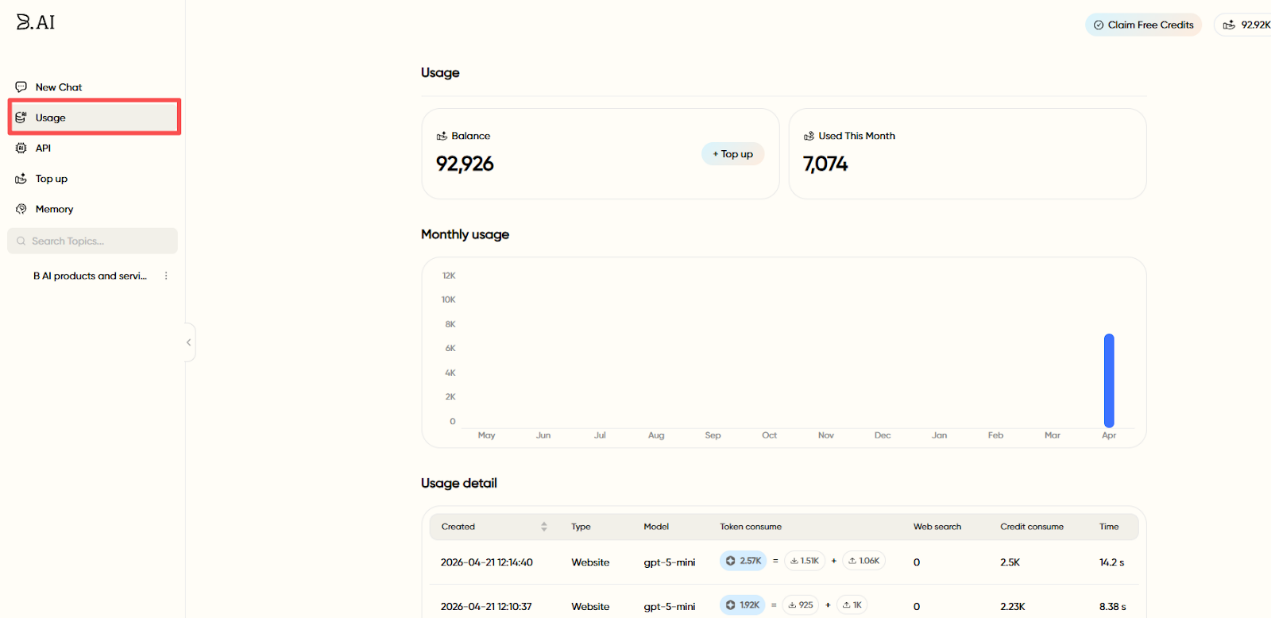Select the 2026-04-21 12:14:40 usage row
1271x618 pixels.
pyautogui.click(x=486, y=562)
